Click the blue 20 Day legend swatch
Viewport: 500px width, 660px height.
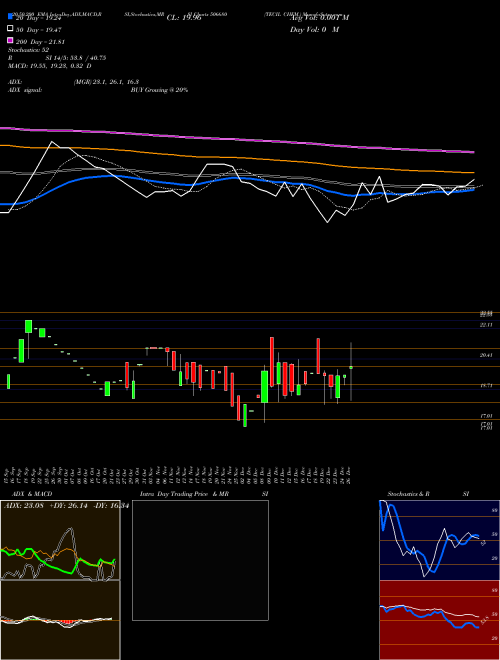click(x=10, y=16)
